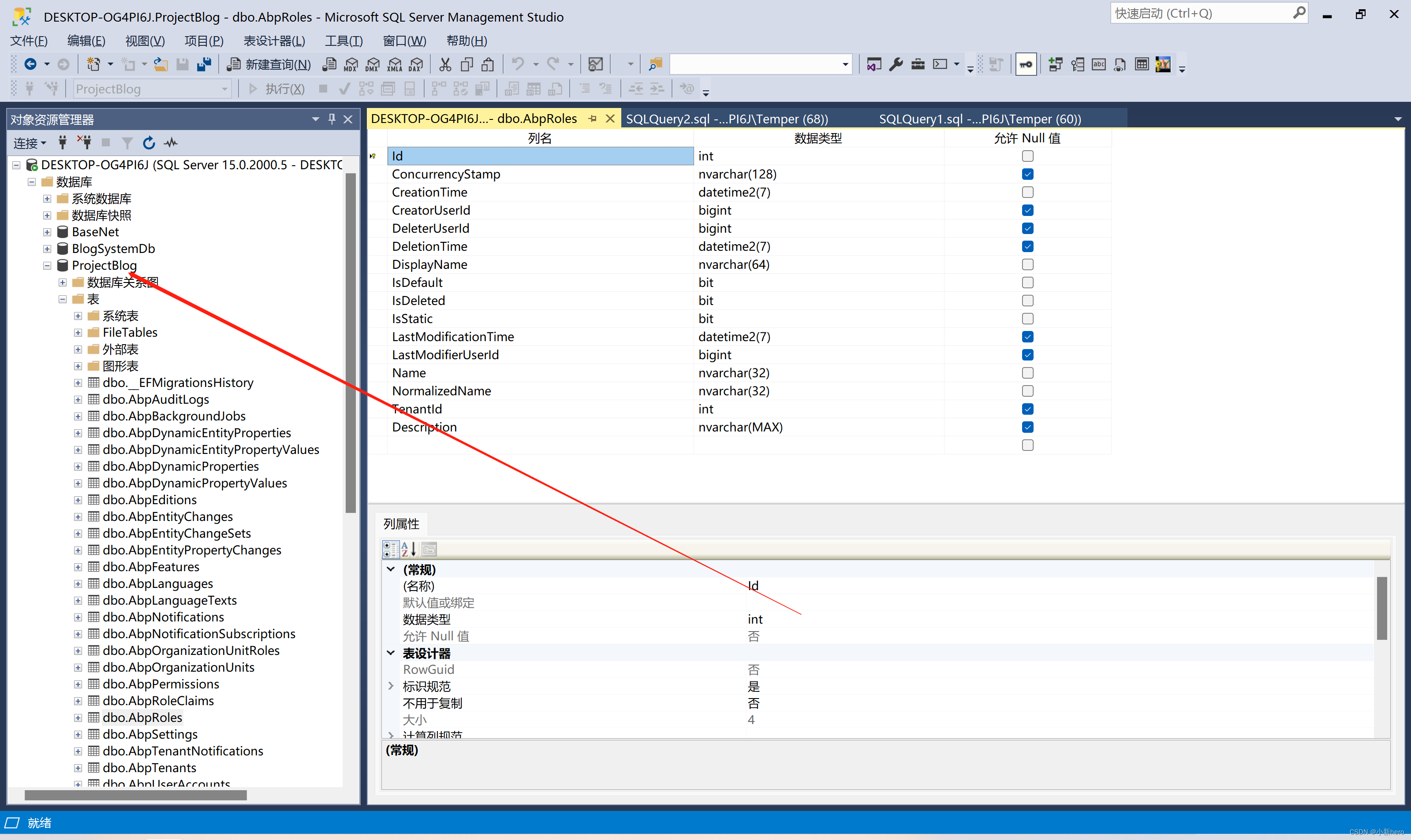The height and width of the screenshot is (840, 1411).
Task: Click the Object Explorer horizontal scrollbar
Action: [136, 795]
